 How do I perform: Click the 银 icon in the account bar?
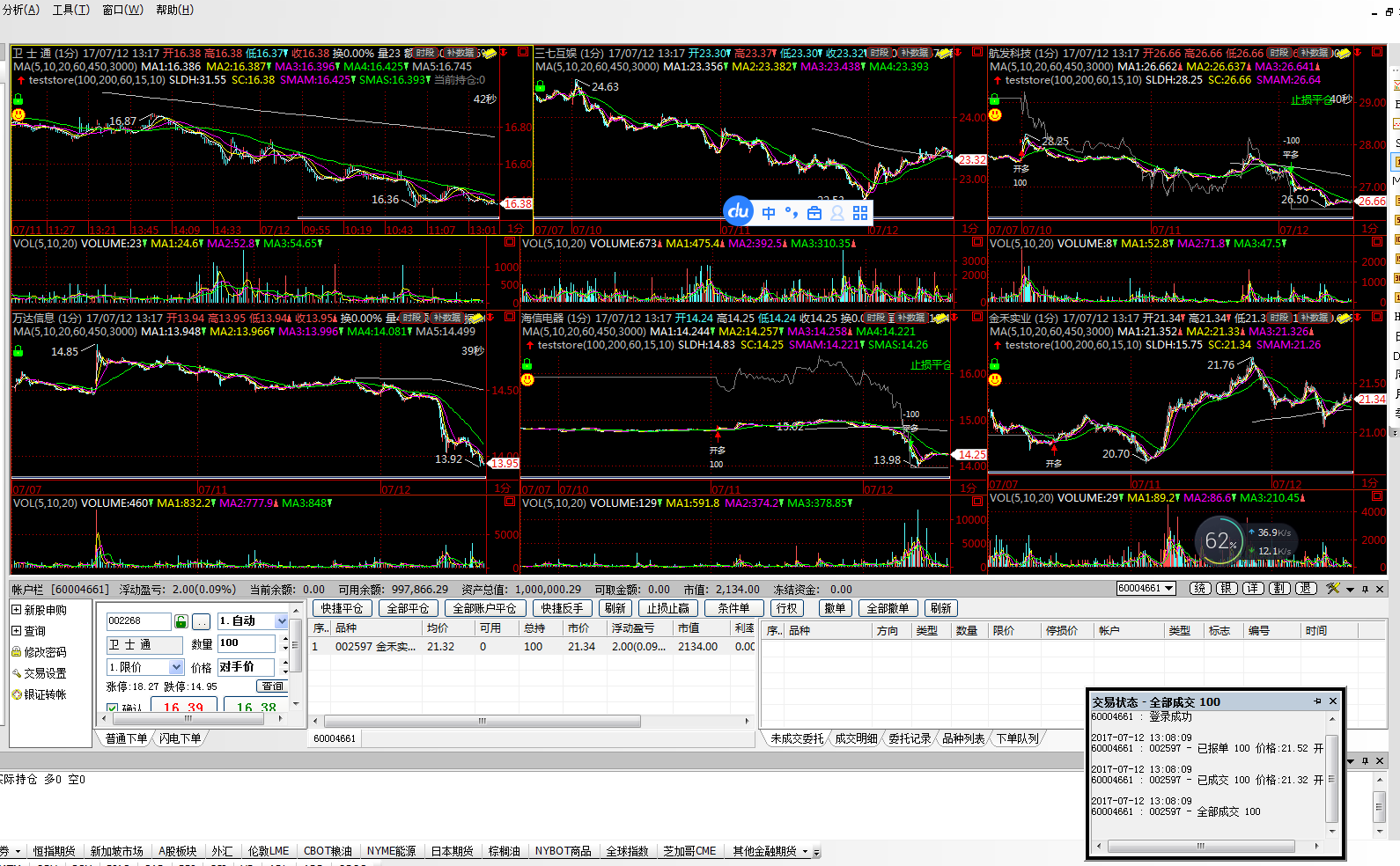(1227, 589)
